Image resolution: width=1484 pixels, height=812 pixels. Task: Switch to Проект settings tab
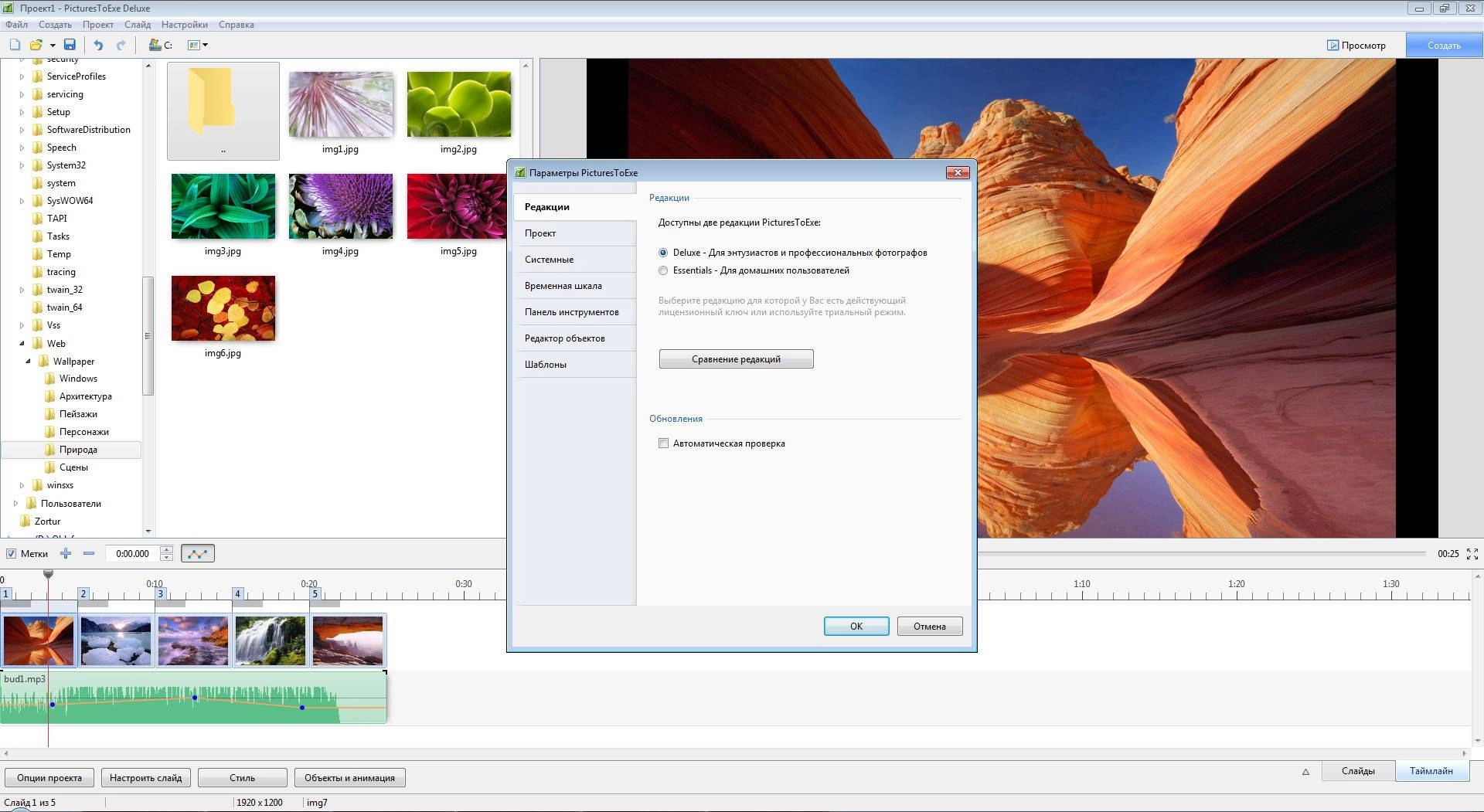coord(575,233)
